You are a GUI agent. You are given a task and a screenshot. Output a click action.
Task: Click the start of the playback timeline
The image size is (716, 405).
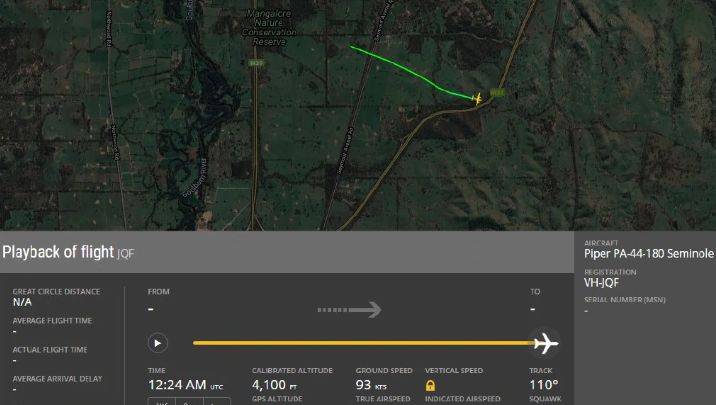click(x=195, y=343)
